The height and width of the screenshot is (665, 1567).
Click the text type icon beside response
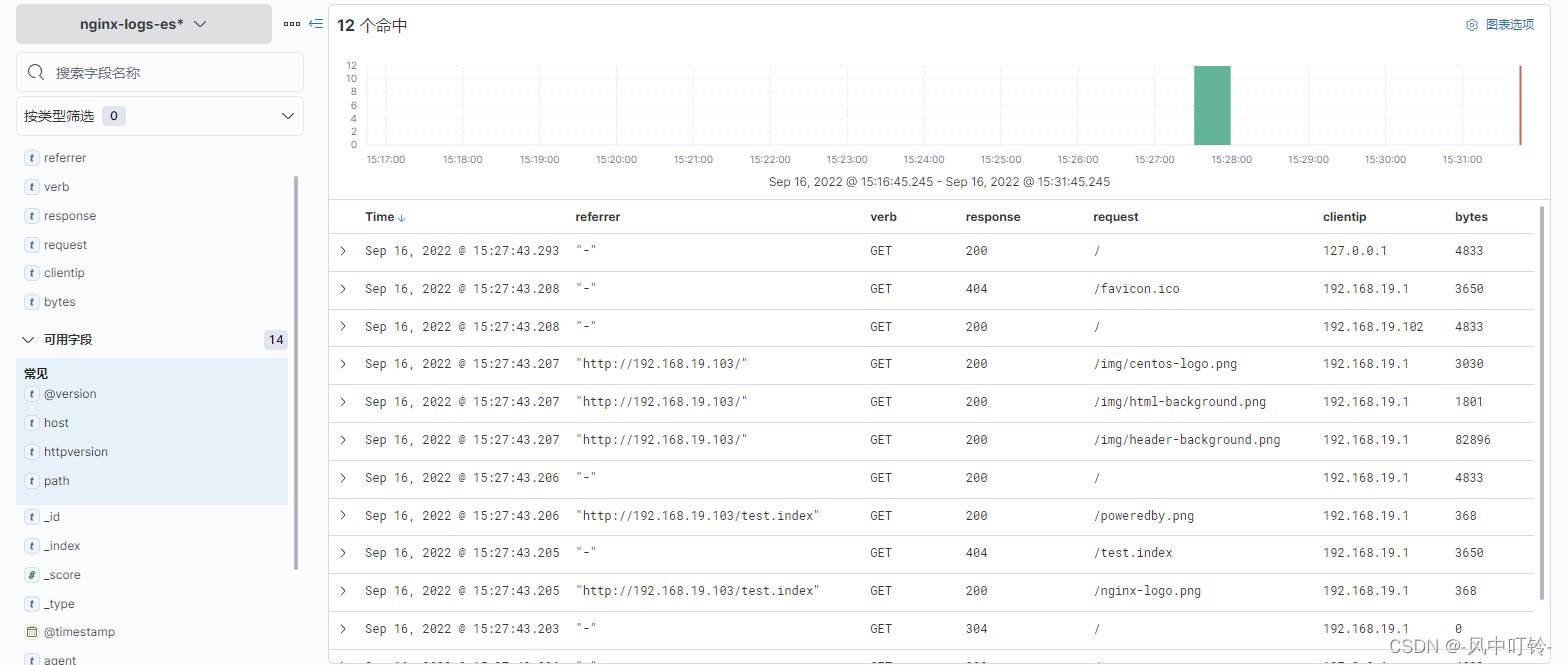point(32,216)
